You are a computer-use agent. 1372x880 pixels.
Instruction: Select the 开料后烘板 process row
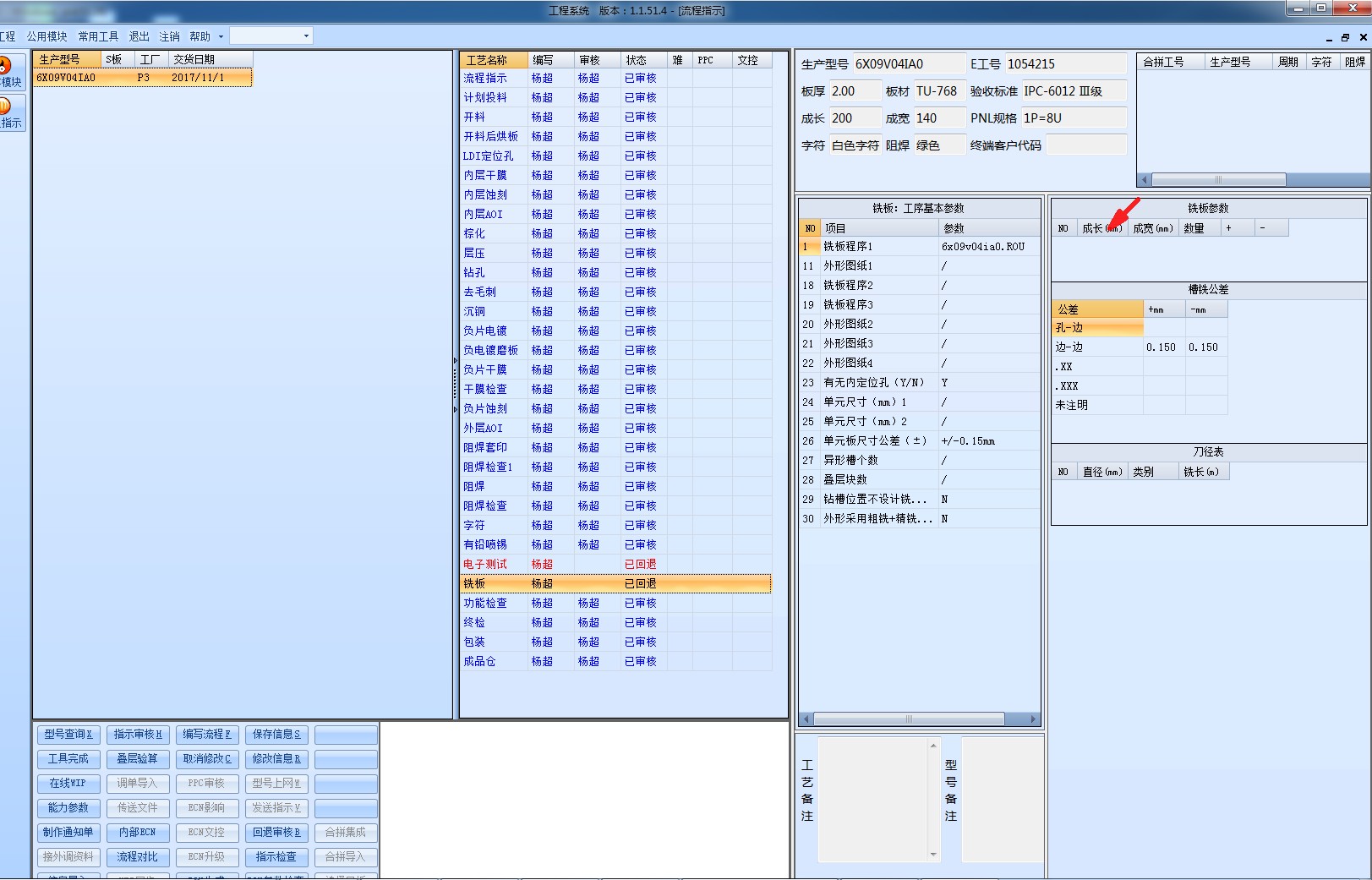tap(615, 136)
